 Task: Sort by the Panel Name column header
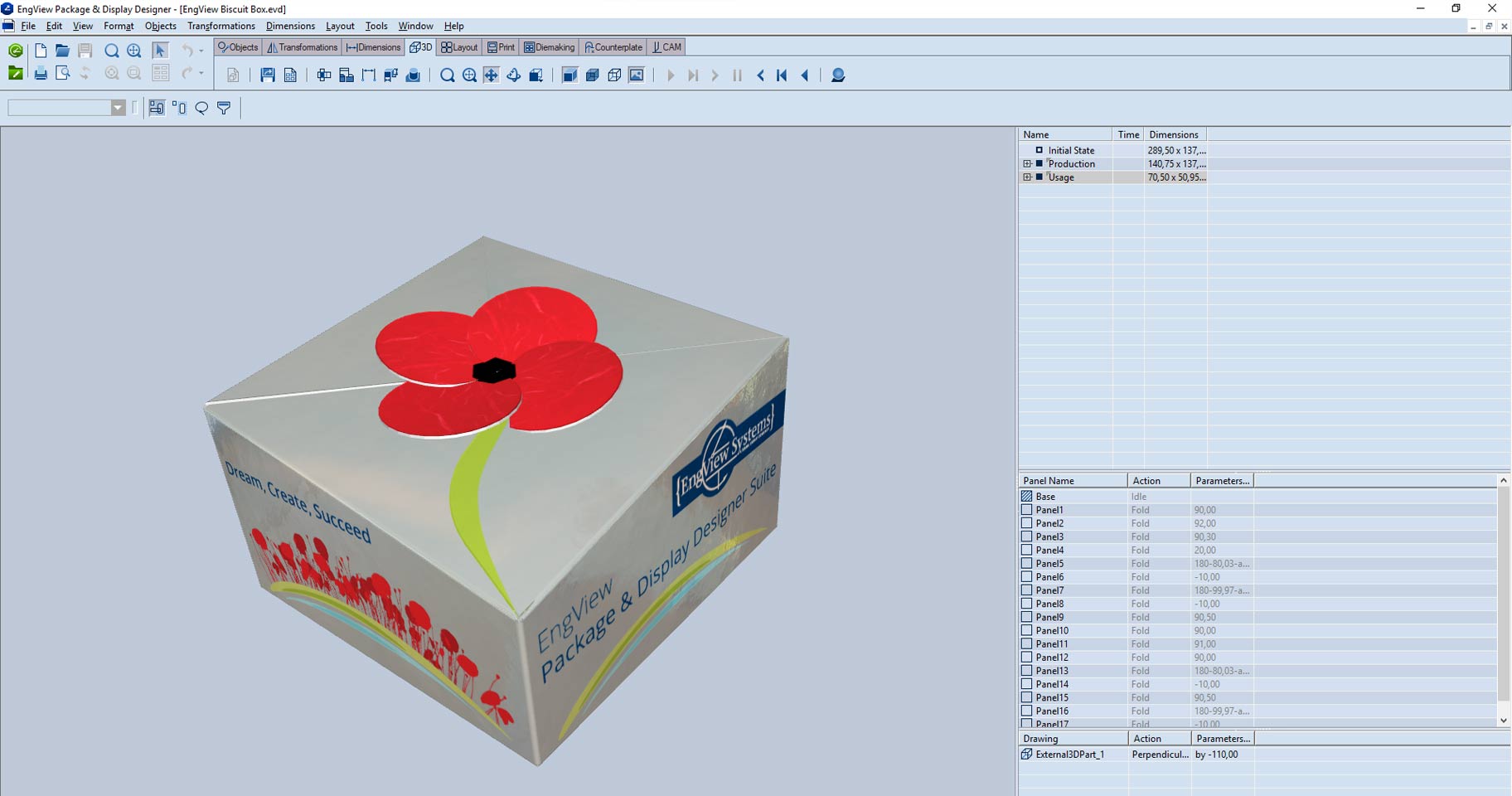coord(1073,481)
